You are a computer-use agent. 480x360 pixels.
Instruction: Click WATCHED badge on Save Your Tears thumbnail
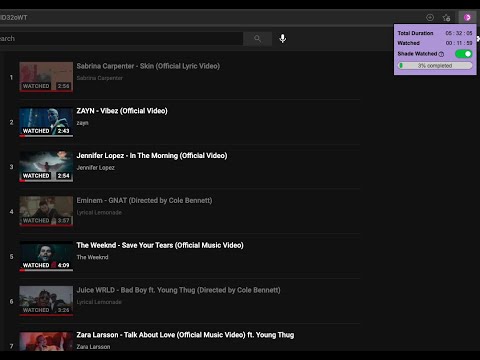pyautogui.click(x=36, y=265)
